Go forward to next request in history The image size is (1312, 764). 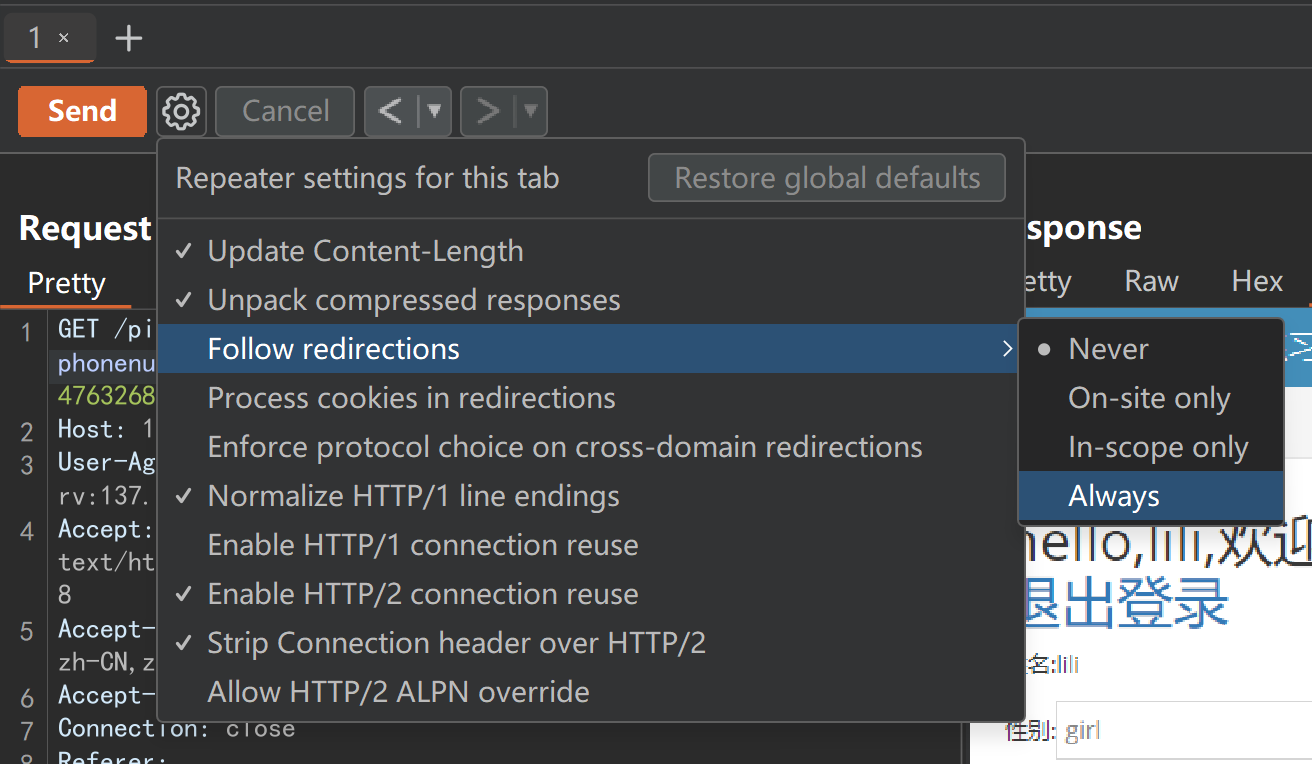[x=488, y=111]
